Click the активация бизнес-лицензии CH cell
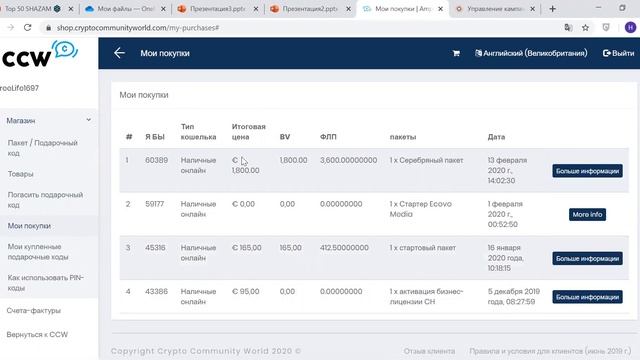 pos(426,296)
